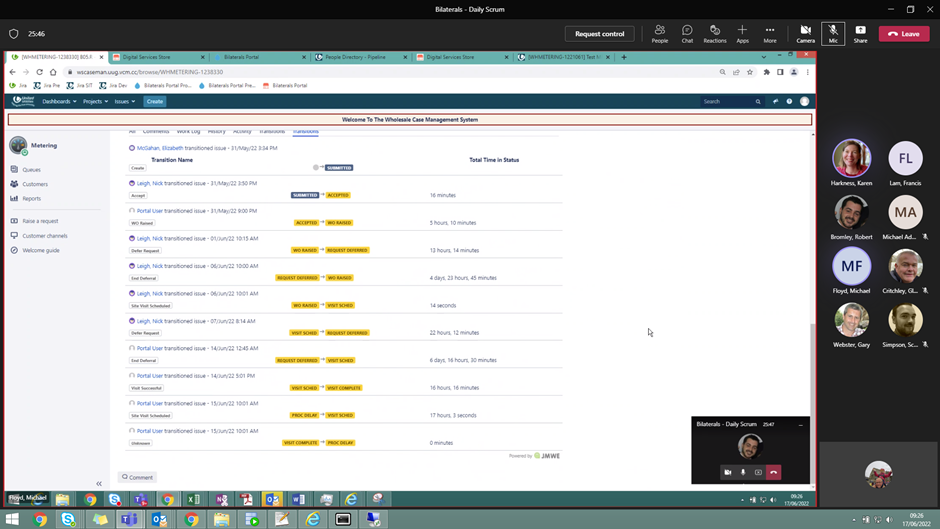This screenshot has width=940, height=529.
Task: Open Outlook from the bottom taskbar
Action: point(159,519)
